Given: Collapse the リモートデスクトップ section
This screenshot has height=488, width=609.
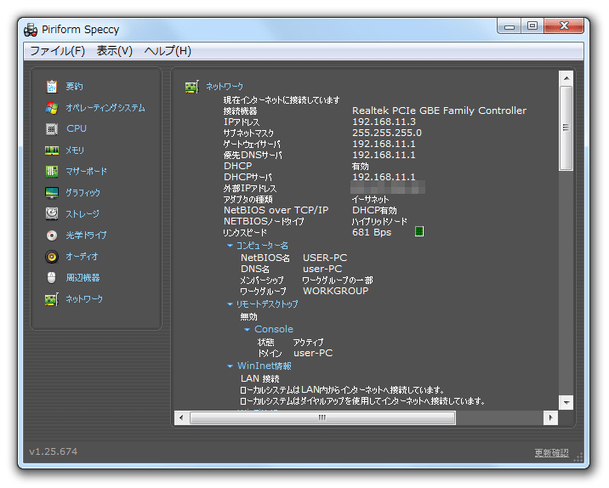Looking at the screenshot, I should (230, 304).
